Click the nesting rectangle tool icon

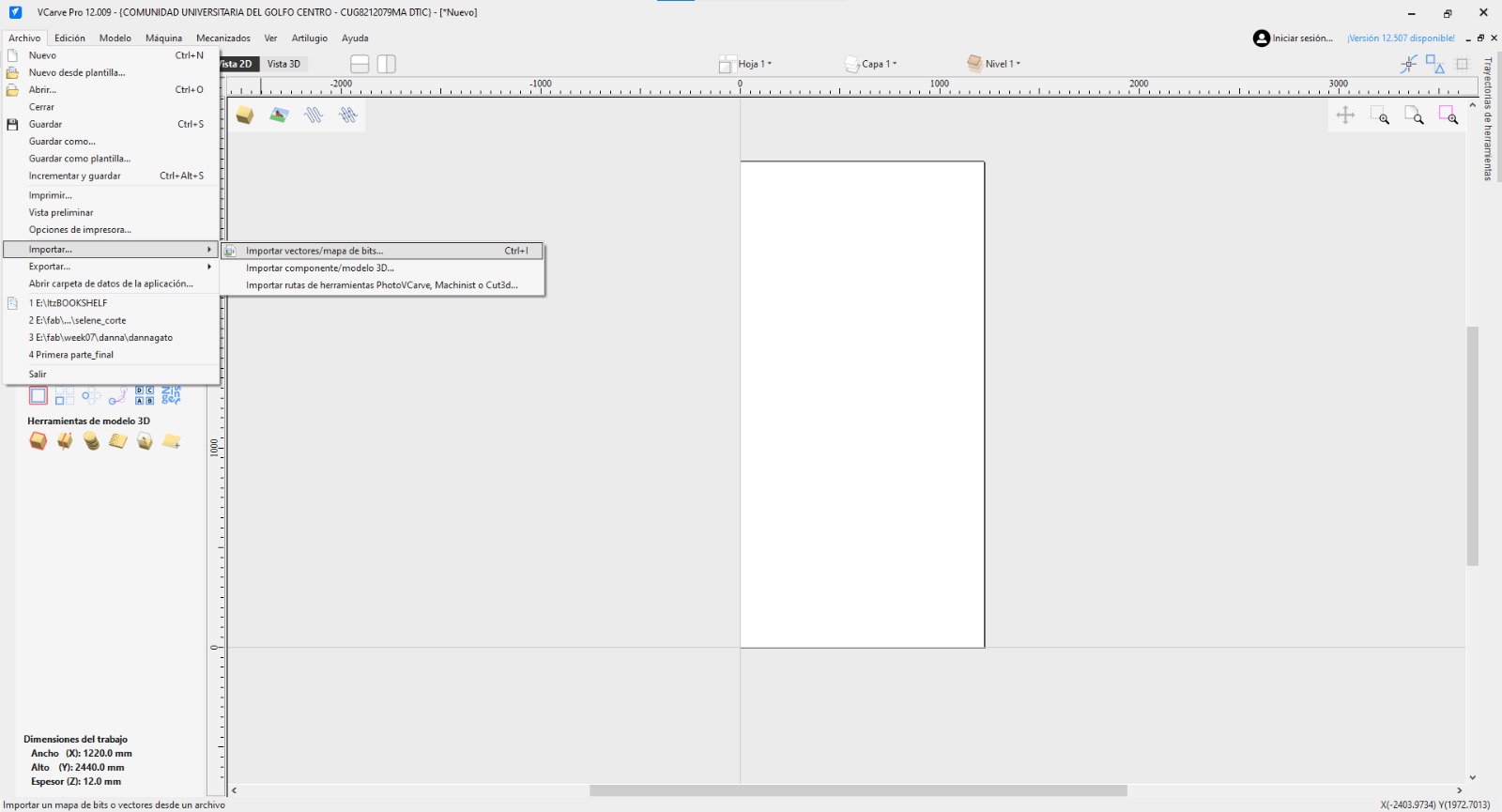pyautogui.click(x=38, y=396)
